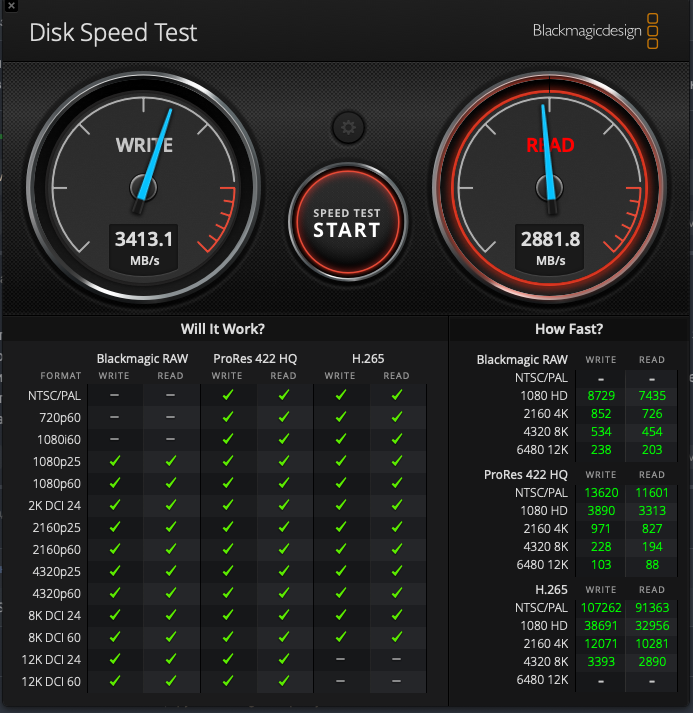This screenshot has height=713, width=693.
Task: Click the 91363 H.265 NTSC/PAL read value
Action: (x=652, y=608)
